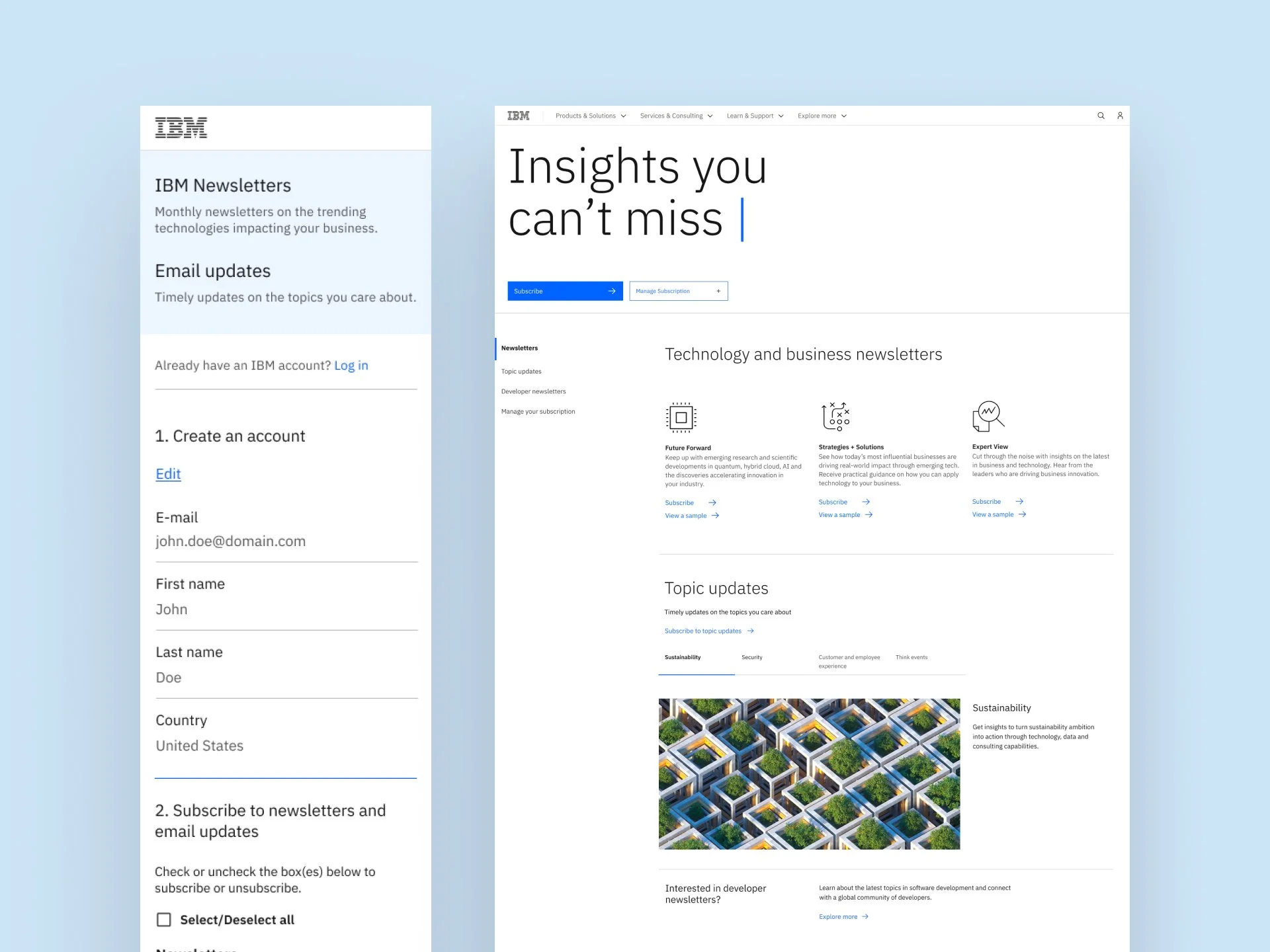
Task: Click the 'Future Forward' newsletter title
Action: pos(688,448)
